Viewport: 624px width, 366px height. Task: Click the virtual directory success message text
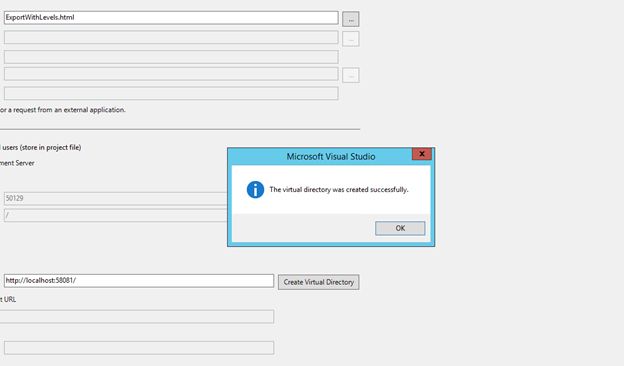pos(339,190)
